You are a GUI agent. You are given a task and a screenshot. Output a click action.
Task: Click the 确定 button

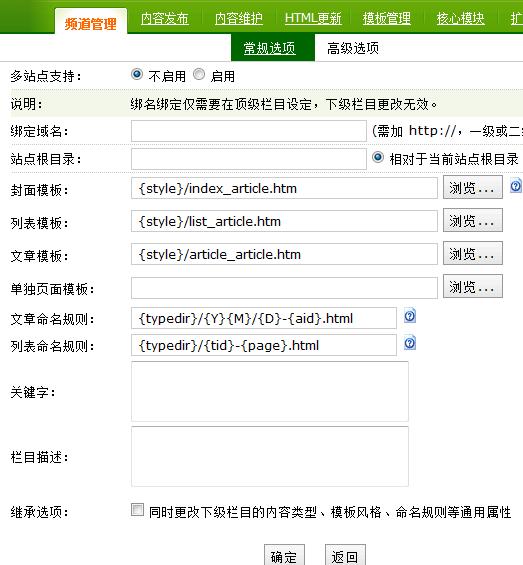tap(284, 556)
